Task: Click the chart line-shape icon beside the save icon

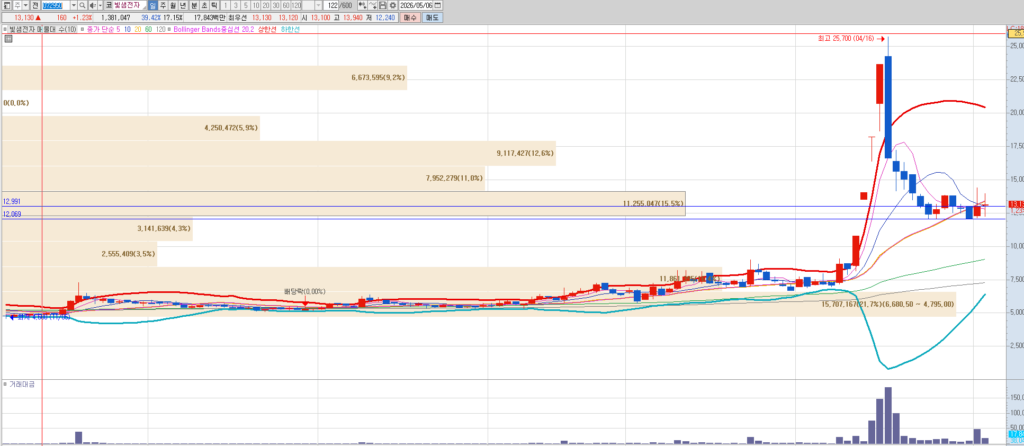Action: tap(372, 5)
